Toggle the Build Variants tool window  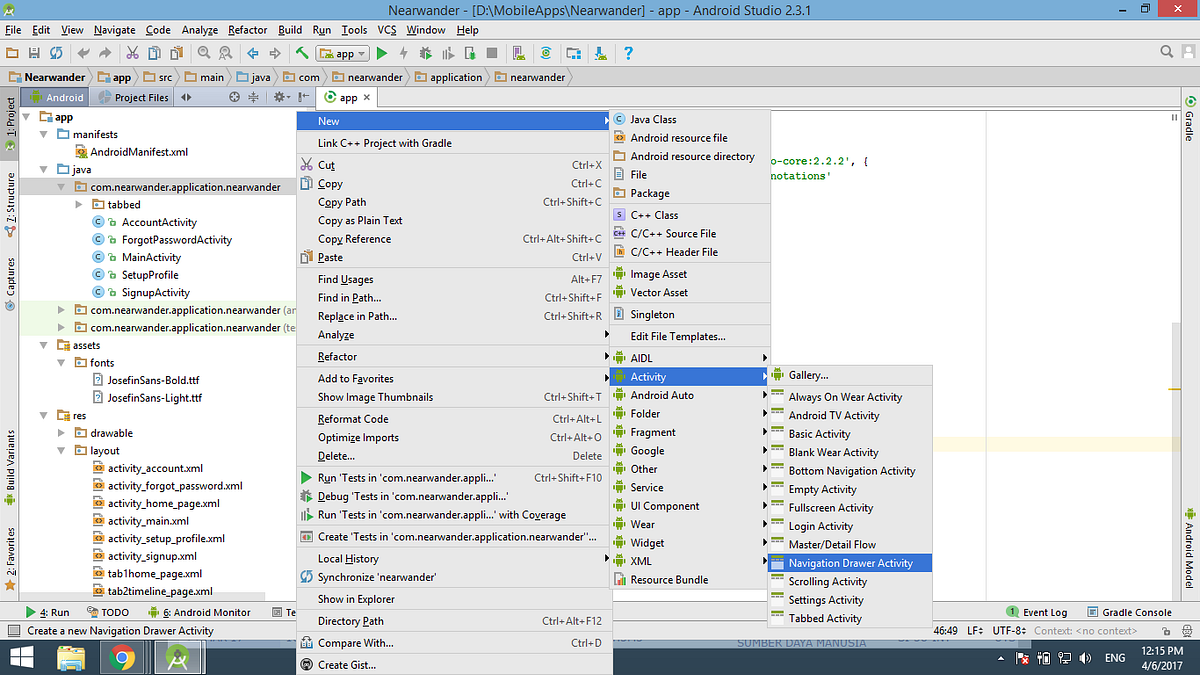pyautogui.click(x=10, y=466)
